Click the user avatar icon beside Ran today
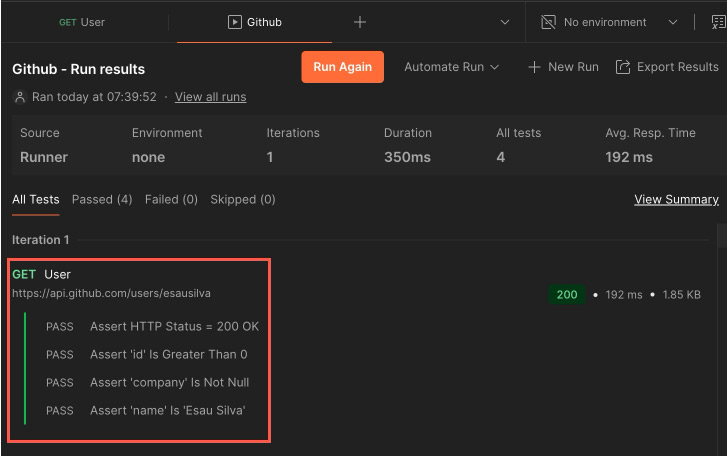Screen dimensions: 727x456 click(x=20, y=97)
